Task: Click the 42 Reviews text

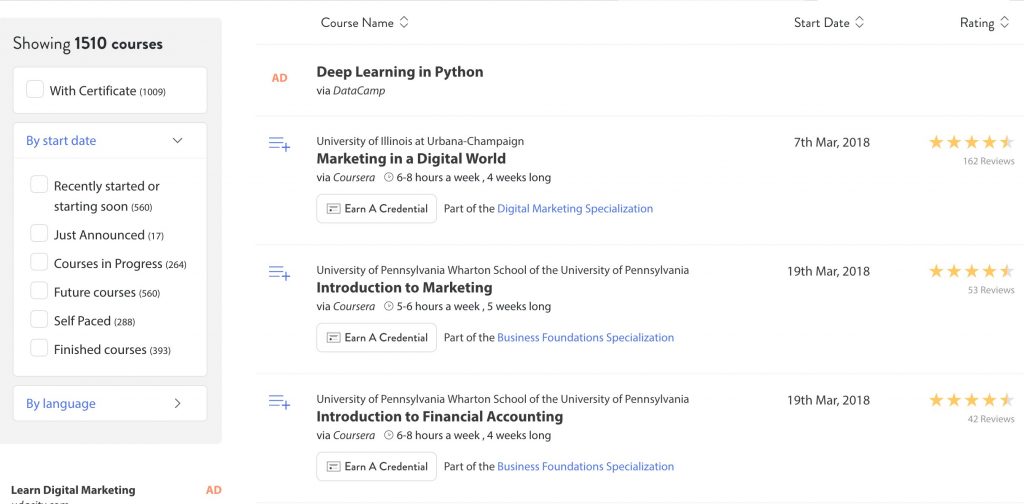Action: click(x=991, y=419)
